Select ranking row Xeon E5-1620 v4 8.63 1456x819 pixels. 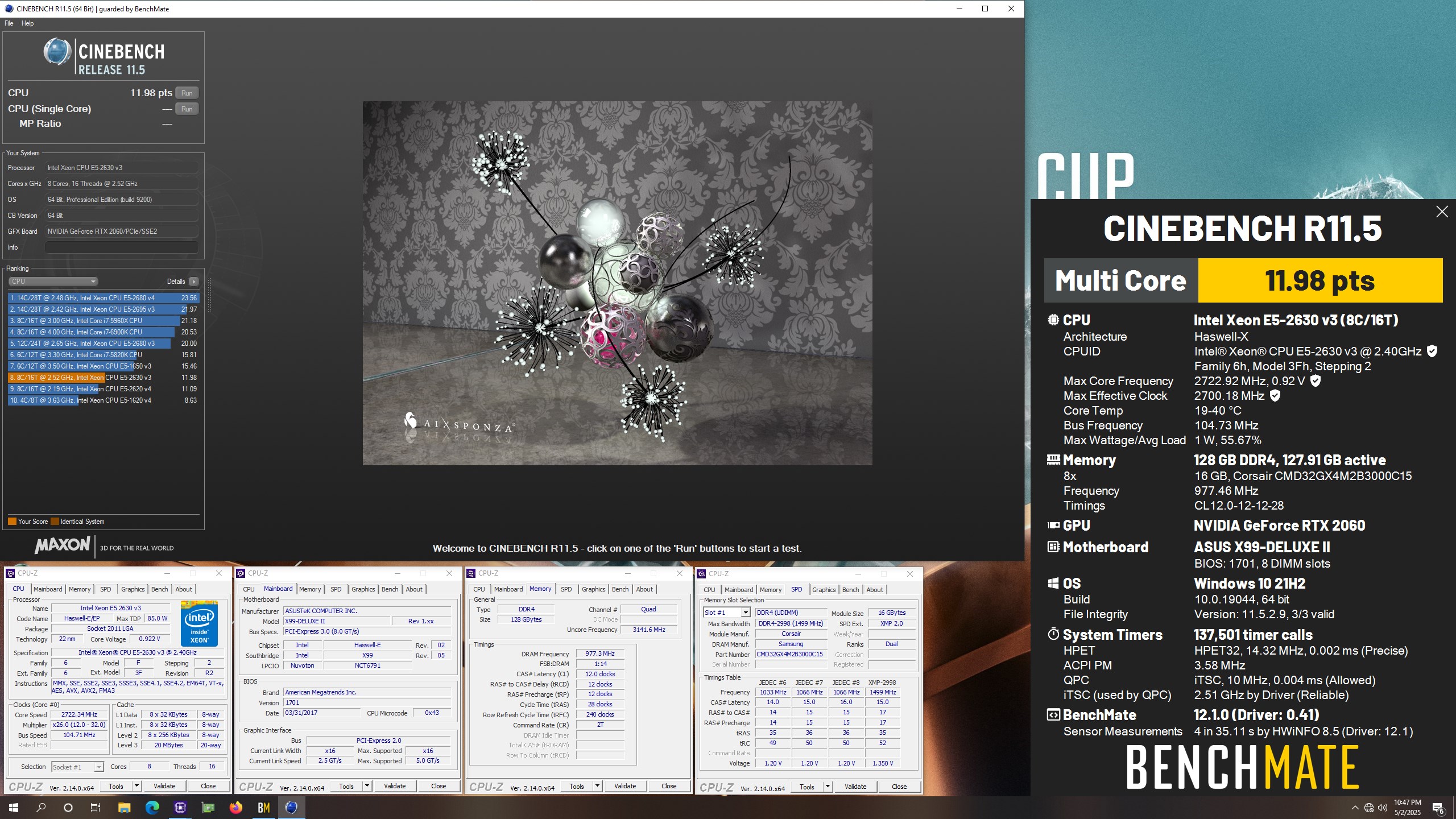103,400
